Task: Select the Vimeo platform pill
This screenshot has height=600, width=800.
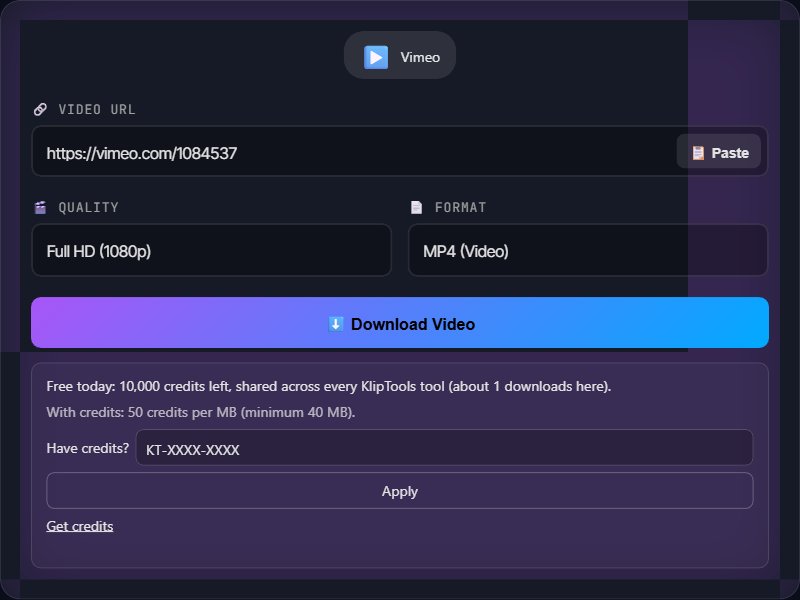Action: (399, 55)
